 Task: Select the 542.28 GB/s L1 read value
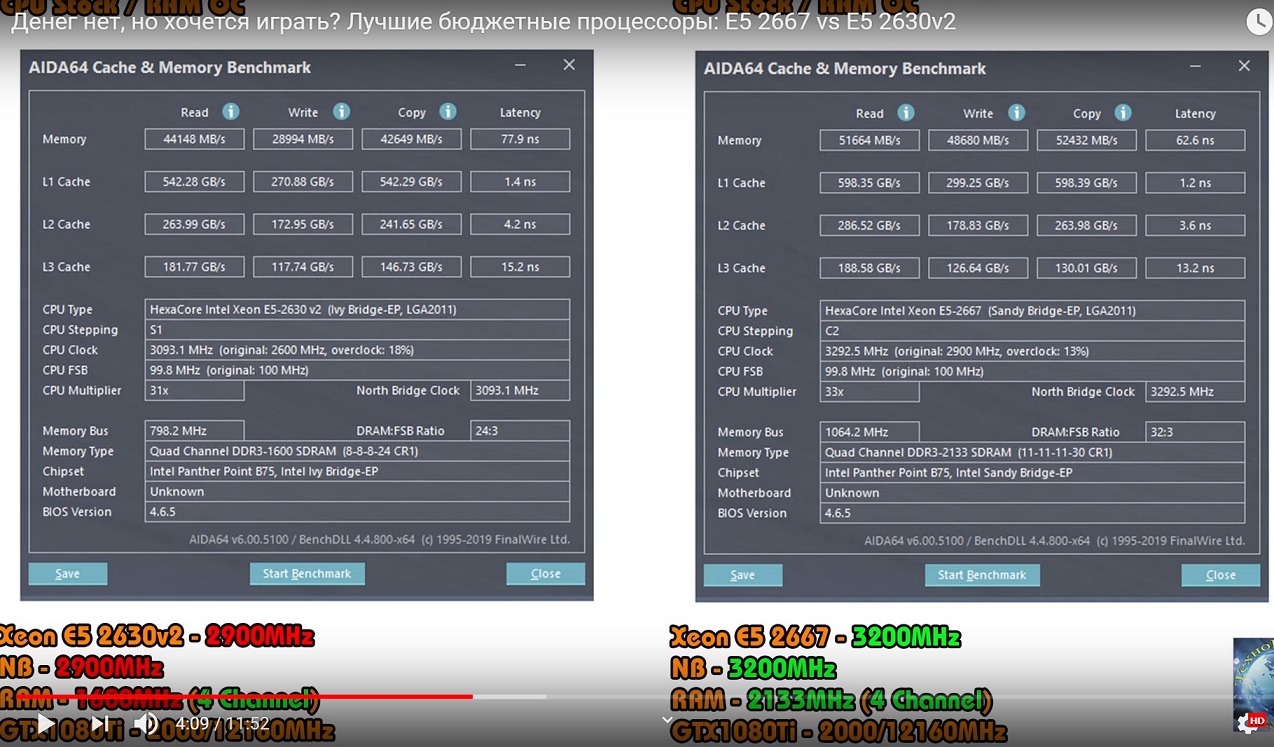click(x=195, y=182)
